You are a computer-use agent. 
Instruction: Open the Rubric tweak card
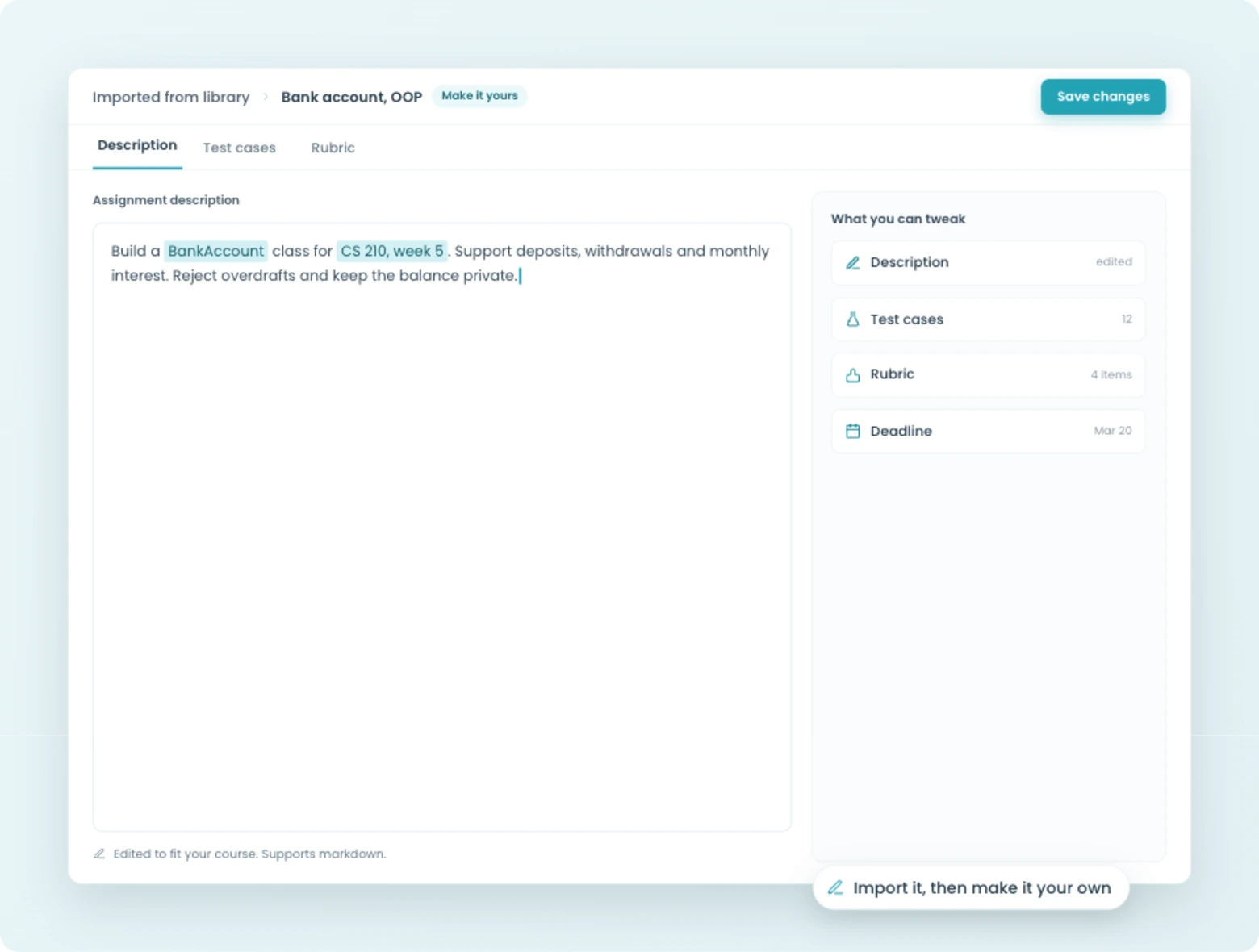[x=988, y=374]
